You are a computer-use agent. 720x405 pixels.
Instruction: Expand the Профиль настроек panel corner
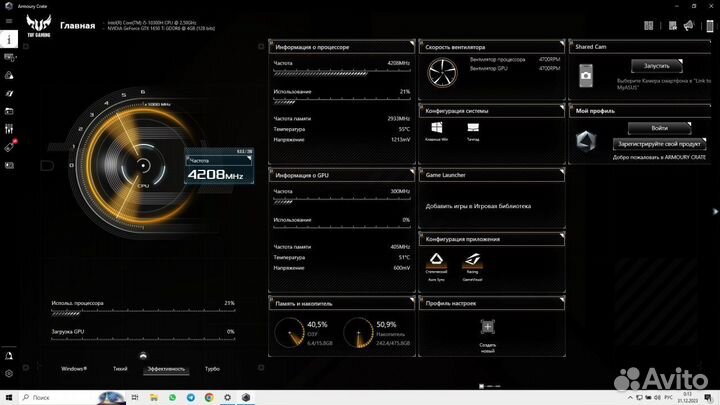pyautogui.click(x=562, y=300)
